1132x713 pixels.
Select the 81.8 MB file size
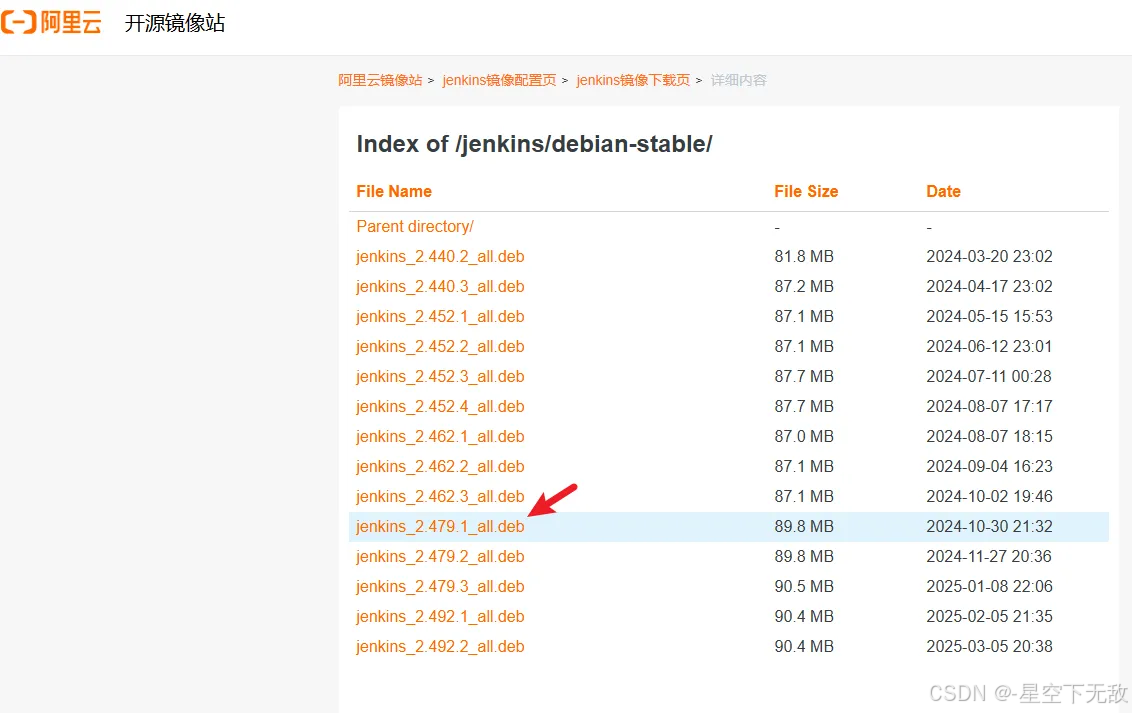pos(804,256)
